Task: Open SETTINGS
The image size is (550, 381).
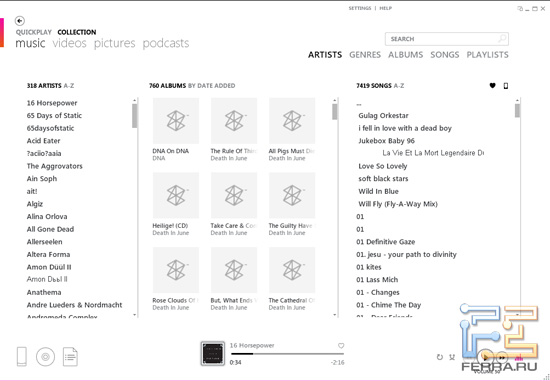Action: click(x=360, y=8)
